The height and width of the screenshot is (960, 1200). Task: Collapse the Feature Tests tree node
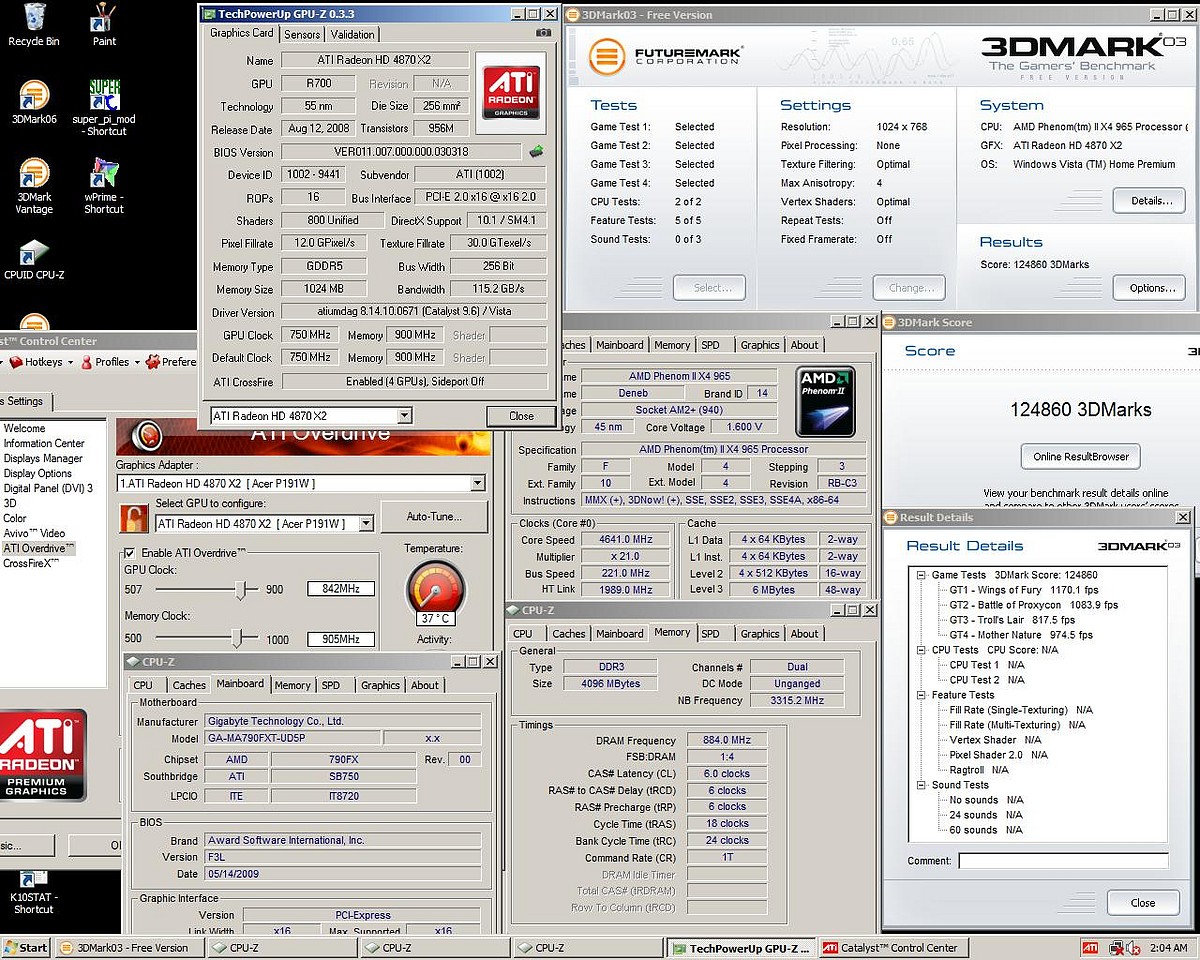pyautogui.click(x=920, y=695)
